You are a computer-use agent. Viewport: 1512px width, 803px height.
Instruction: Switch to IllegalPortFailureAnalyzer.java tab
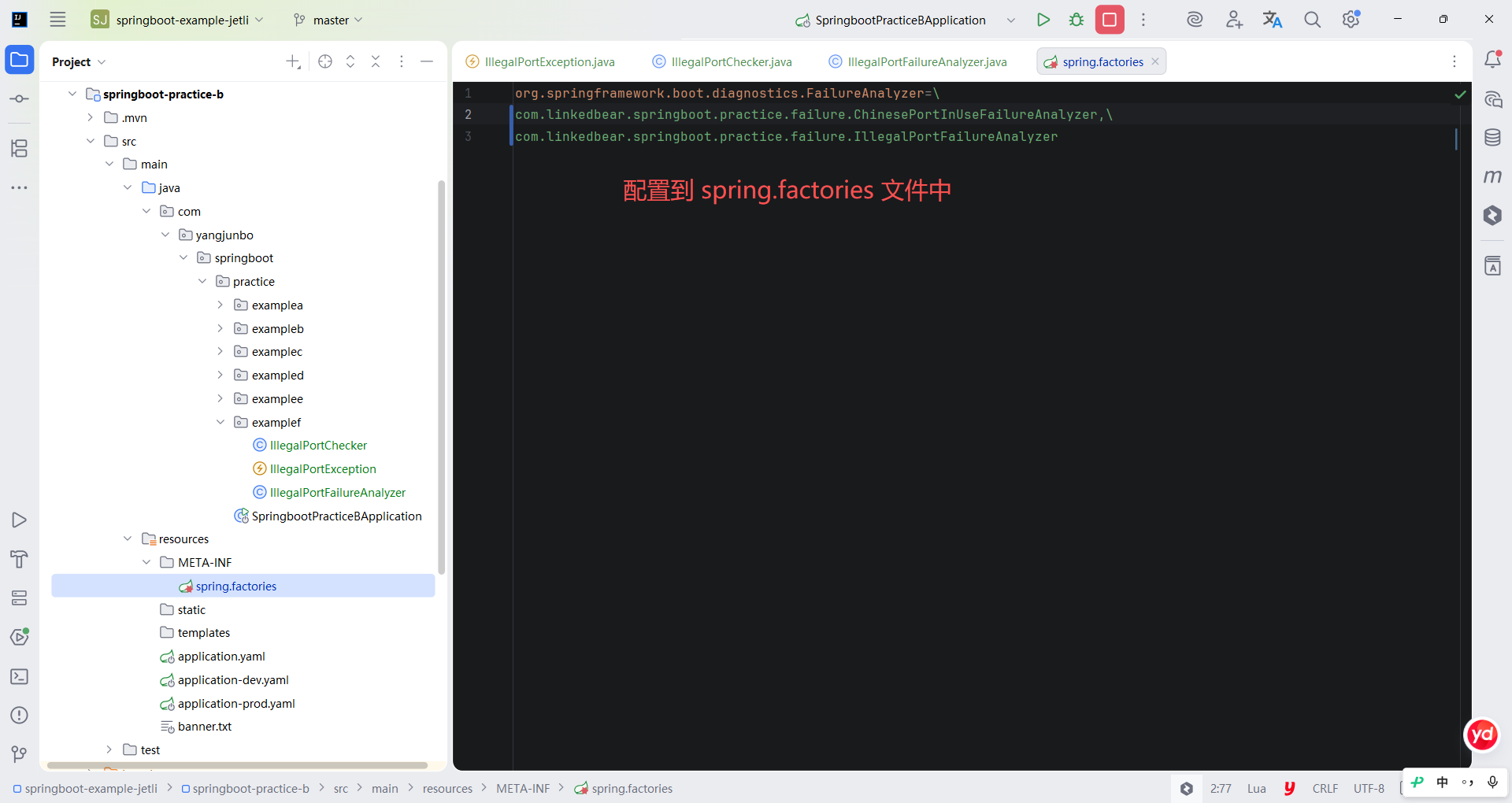pos(918,61)
